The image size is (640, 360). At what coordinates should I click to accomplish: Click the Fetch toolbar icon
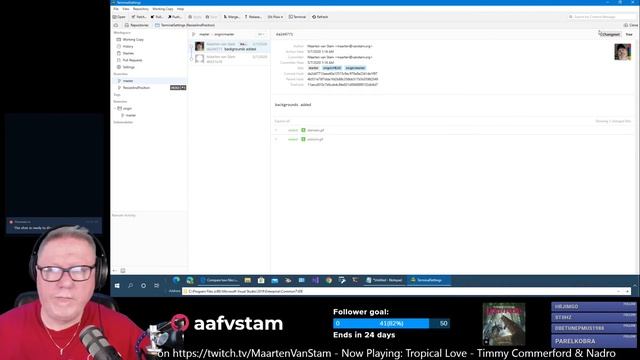[x=139, y=17]
